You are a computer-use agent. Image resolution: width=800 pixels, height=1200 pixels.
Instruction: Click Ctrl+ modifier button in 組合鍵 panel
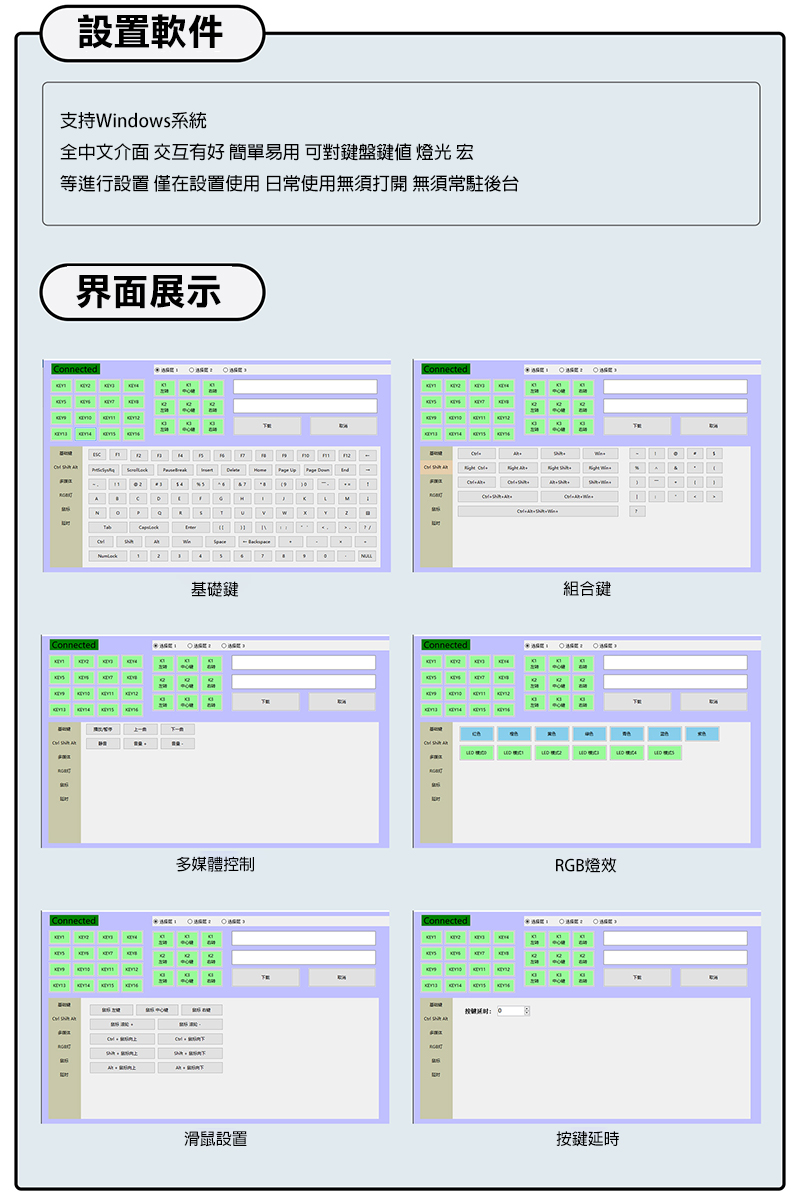476,453
